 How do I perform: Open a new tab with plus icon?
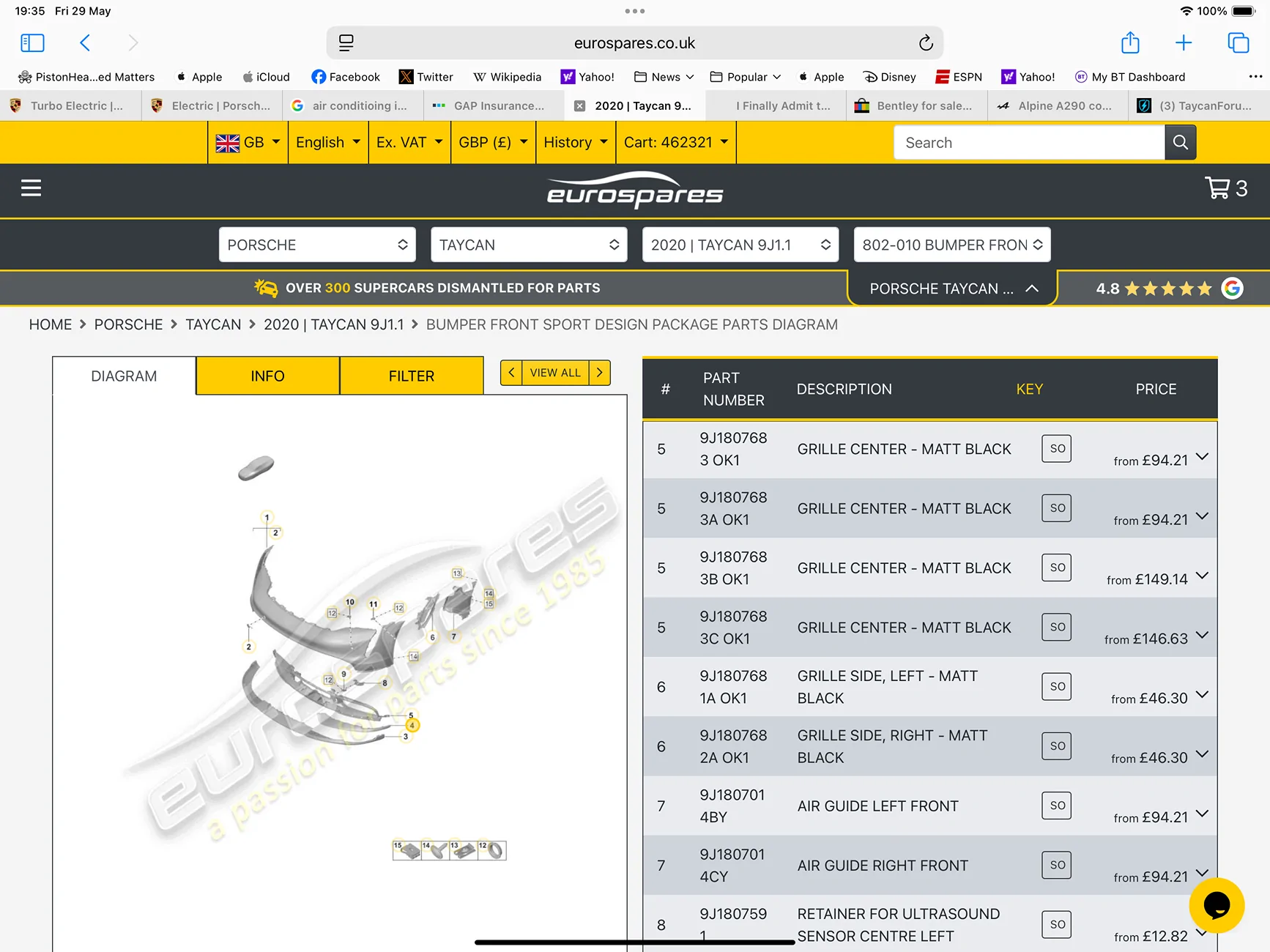pos(1184,43)
